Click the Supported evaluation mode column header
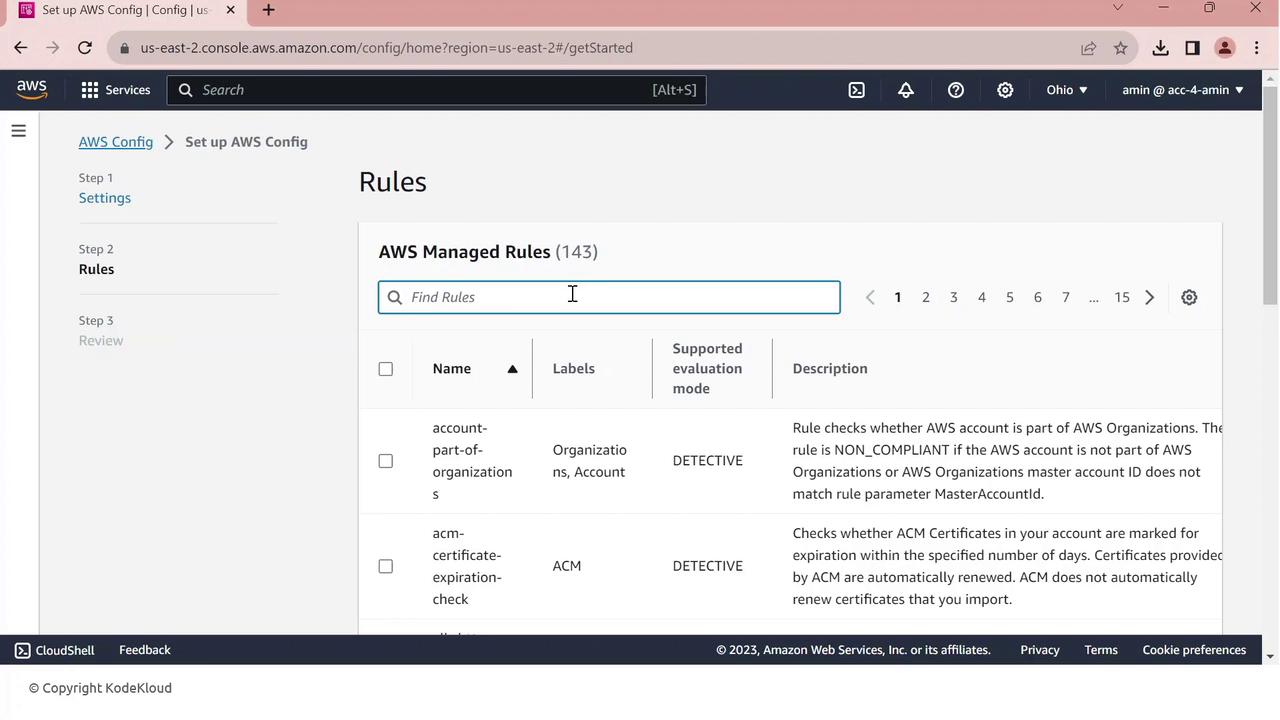The image size is (1280, 720). click(708, 369)
